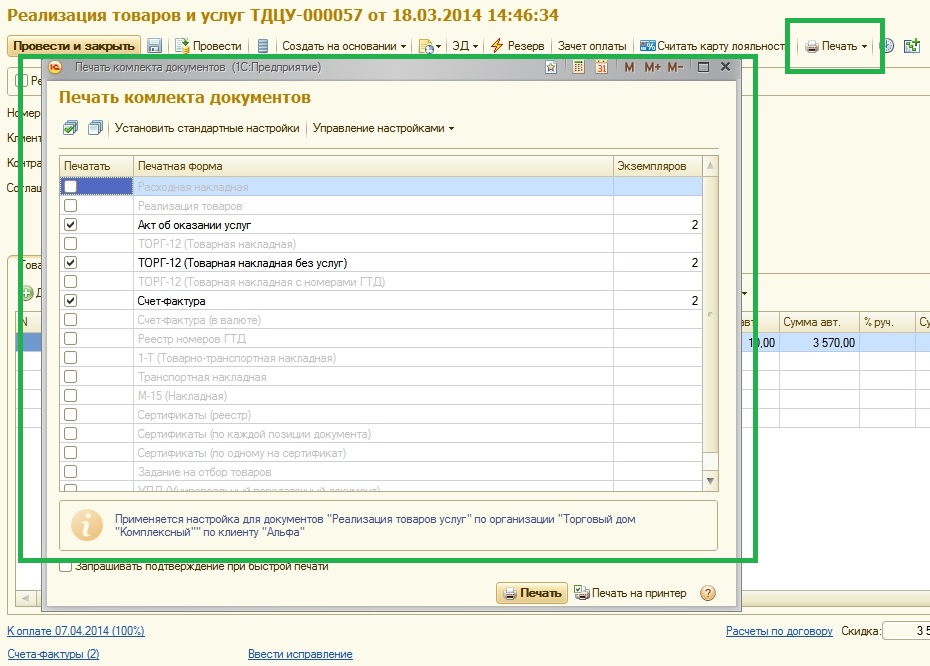Open the ЭД menu
Screen dimensions: 930x666
pos(466,46)
